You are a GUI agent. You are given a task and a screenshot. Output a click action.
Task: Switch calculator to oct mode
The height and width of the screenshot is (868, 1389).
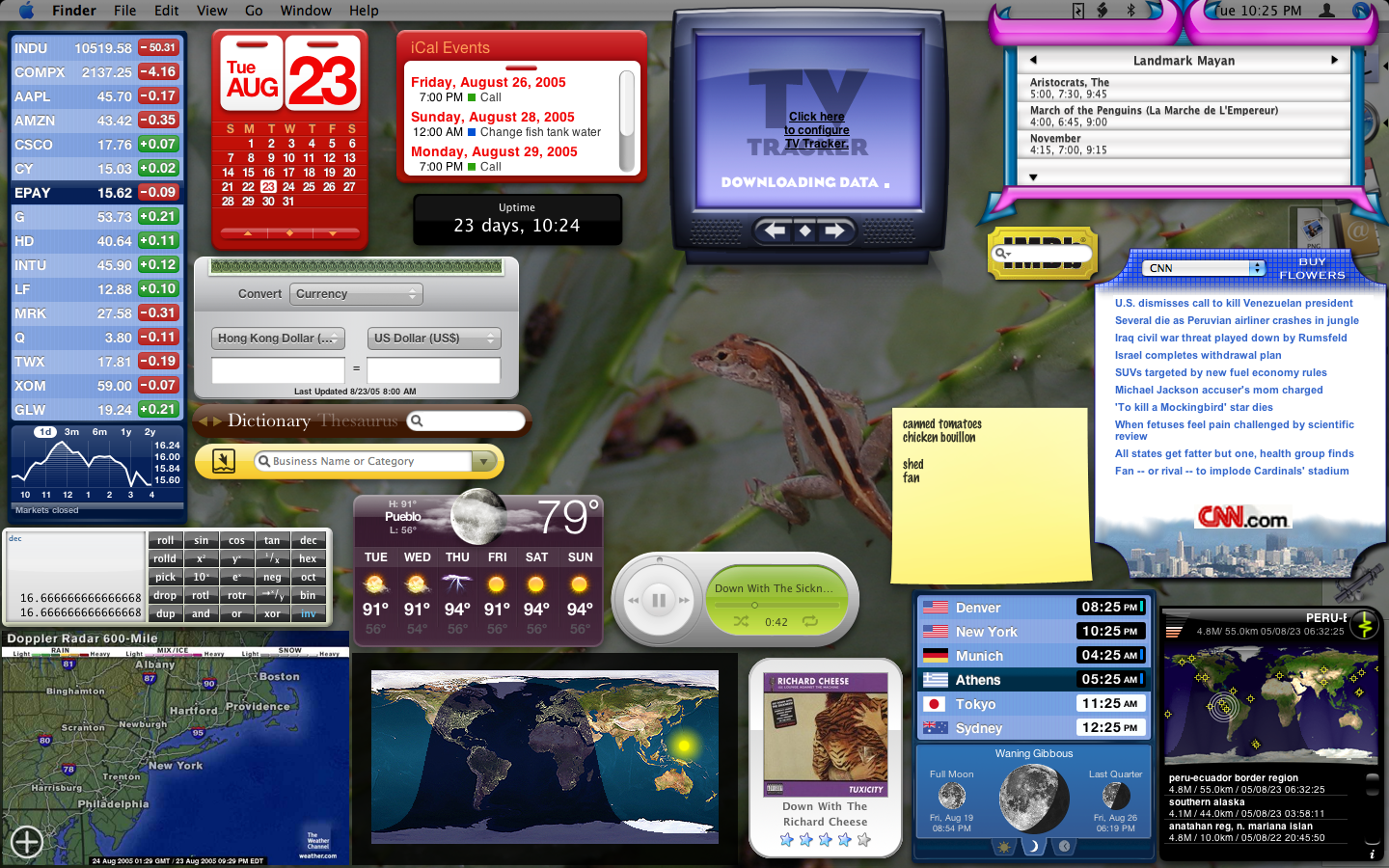pyautogui.click(x=308, y=578)
